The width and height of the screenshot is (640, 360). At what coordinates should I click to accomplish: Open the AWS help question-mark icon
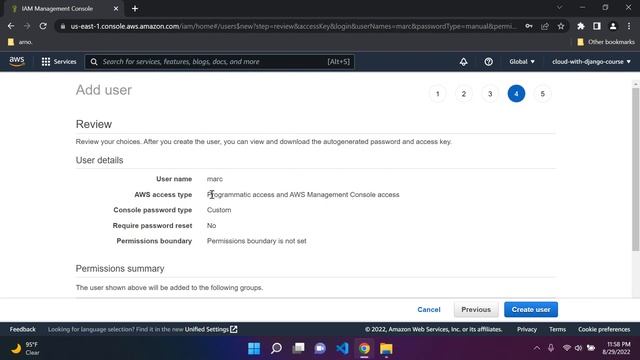(x=488, y=62)
